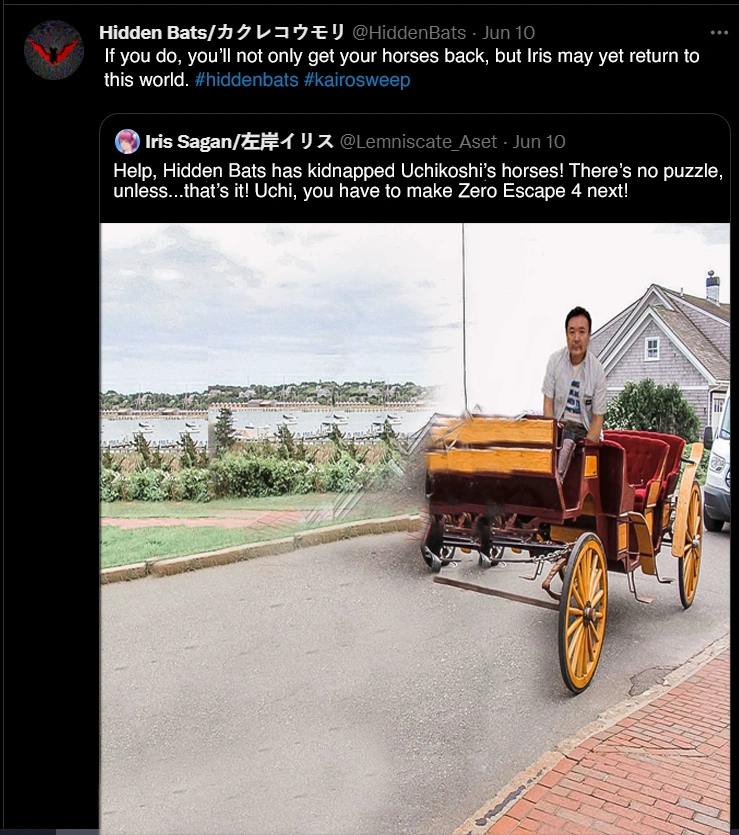Screen dimensions: 739x835
Task: Open the Iris Sagan/左岸イリス display name
Action: (240, 142)
